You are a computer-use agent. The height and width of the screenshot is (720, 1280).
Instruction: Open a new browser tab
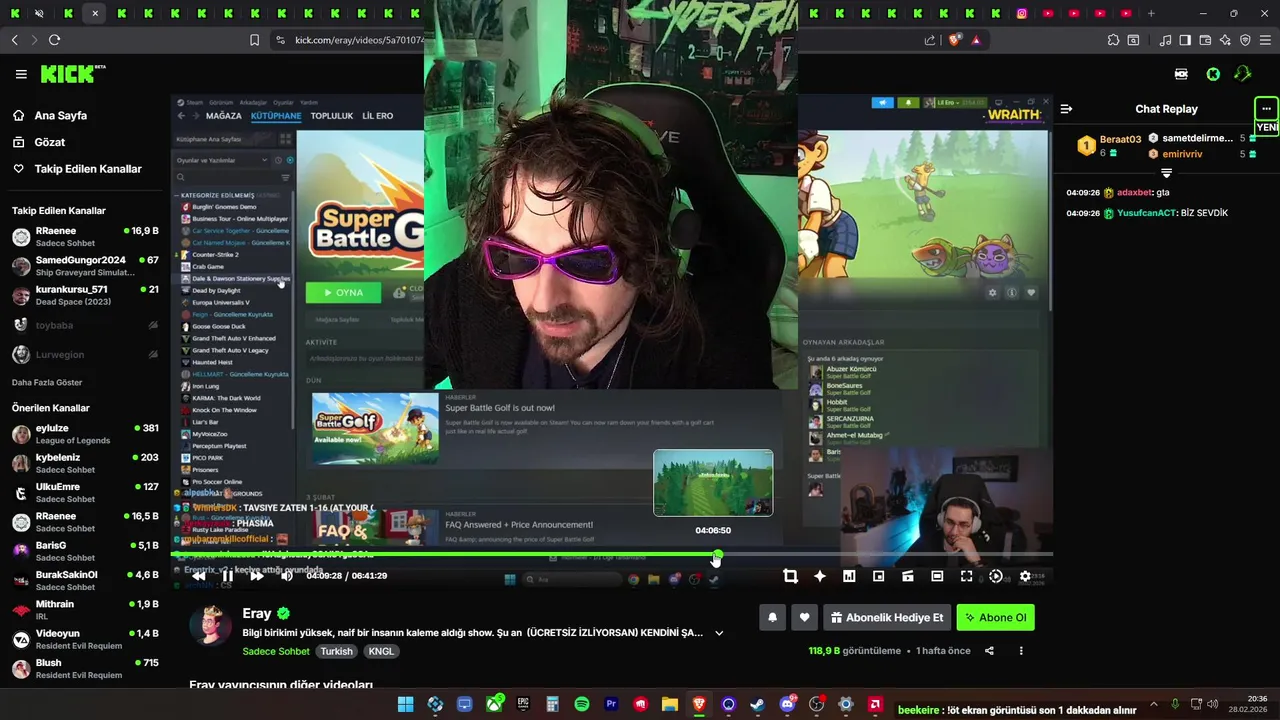[x=1151, y=13]
